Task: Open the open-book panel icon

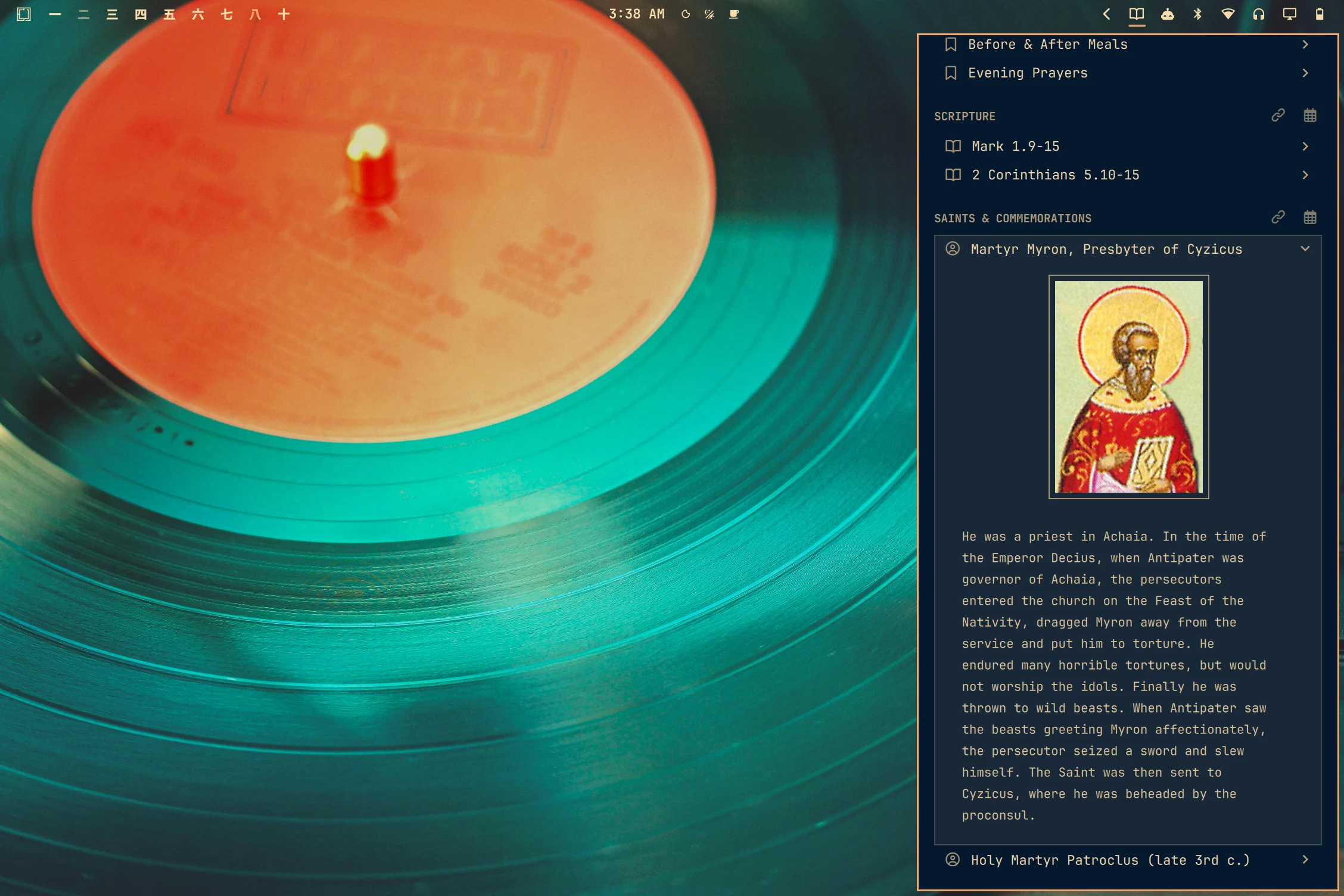Action: tap(1137, 14)
